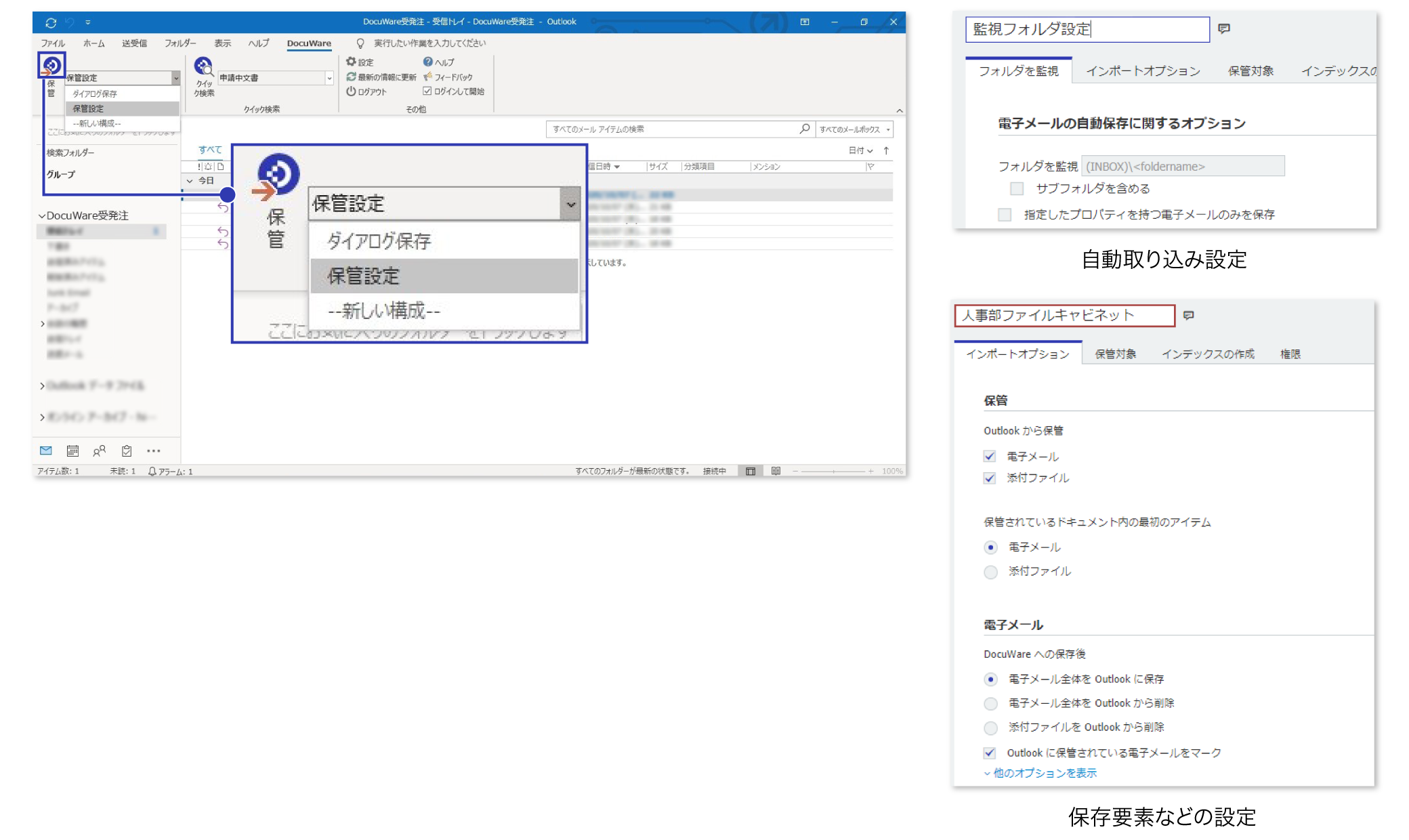Screen dimensions: 1409x840
Task: Switch to Calendar via navigation bar icon
Action: (x=72, y=450)
